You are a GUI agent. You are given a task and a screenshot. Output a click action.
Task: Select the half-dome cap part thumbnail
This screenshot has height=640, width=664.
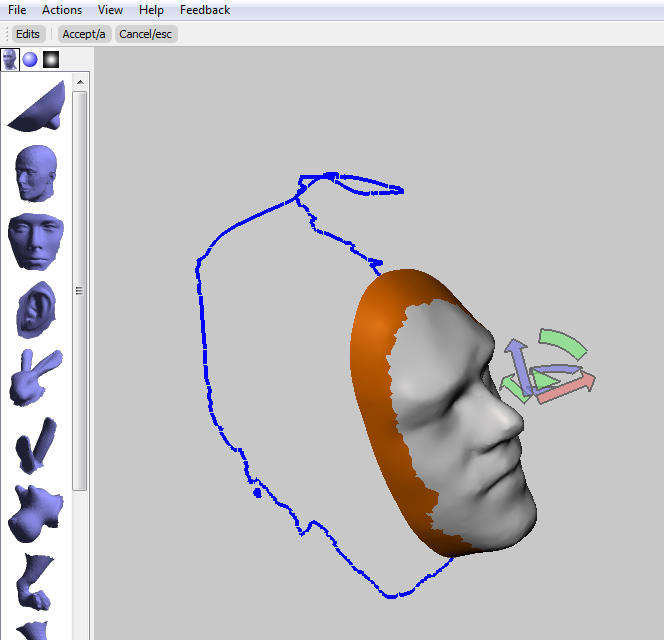(x=37, y=107)
